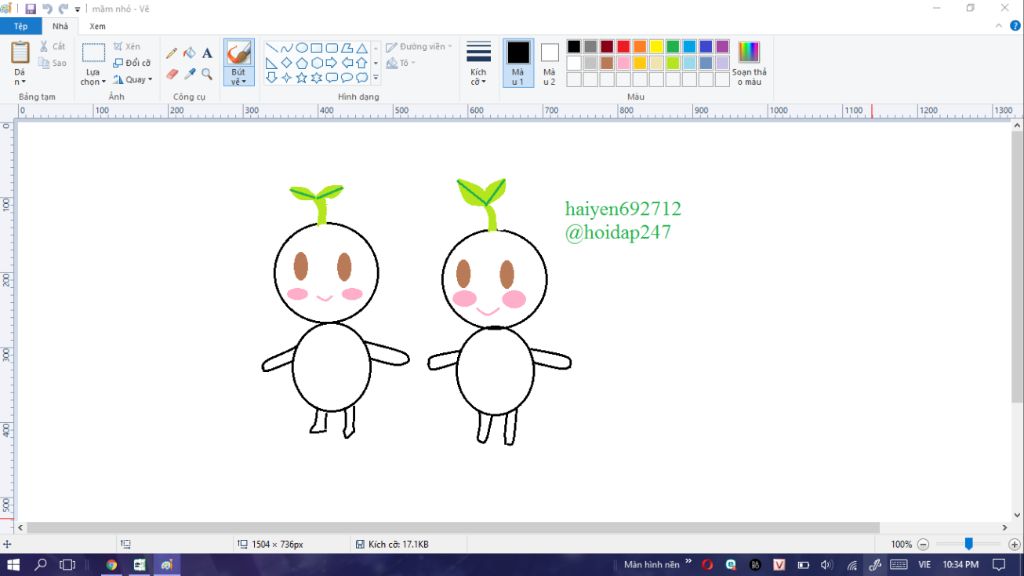Switch to the Xem view tab
1024x576 pixels.
(97, 26)
